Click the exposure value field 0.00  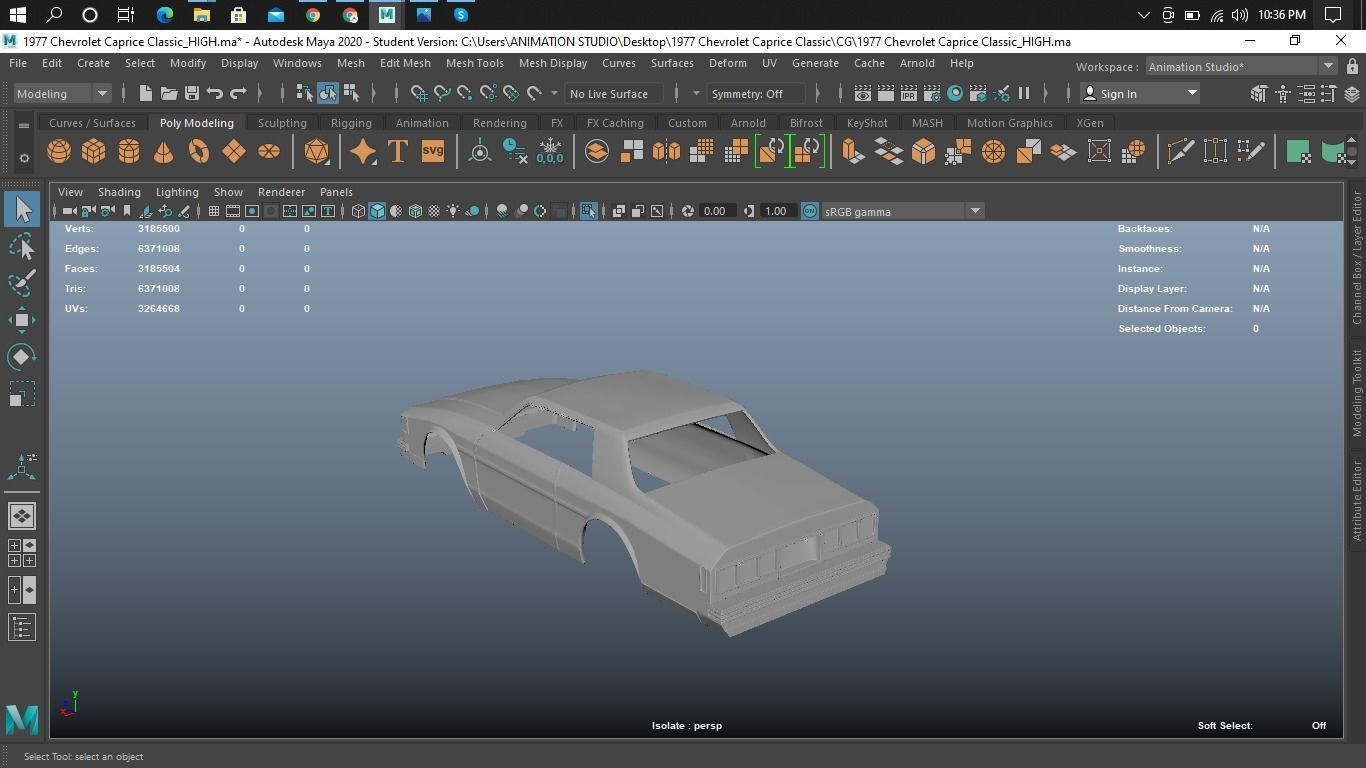pyautogui.click(x=715, y=211)
